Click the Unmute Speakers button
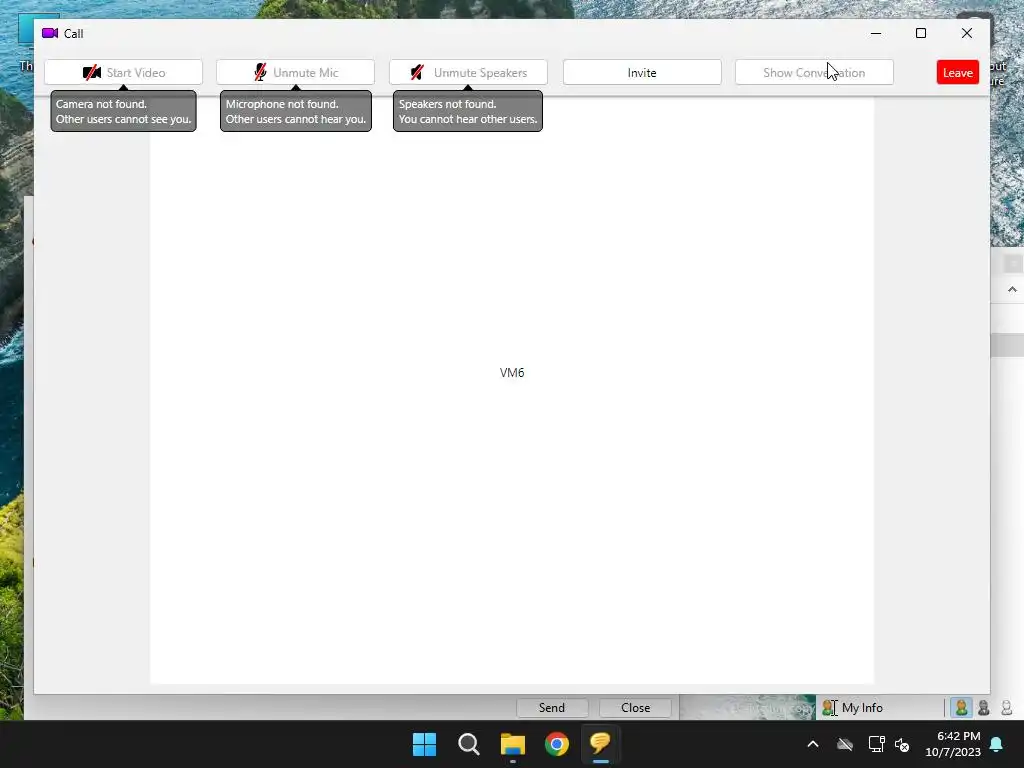The width and height of the screenshot is (1024, 768). tap(468, 72)
